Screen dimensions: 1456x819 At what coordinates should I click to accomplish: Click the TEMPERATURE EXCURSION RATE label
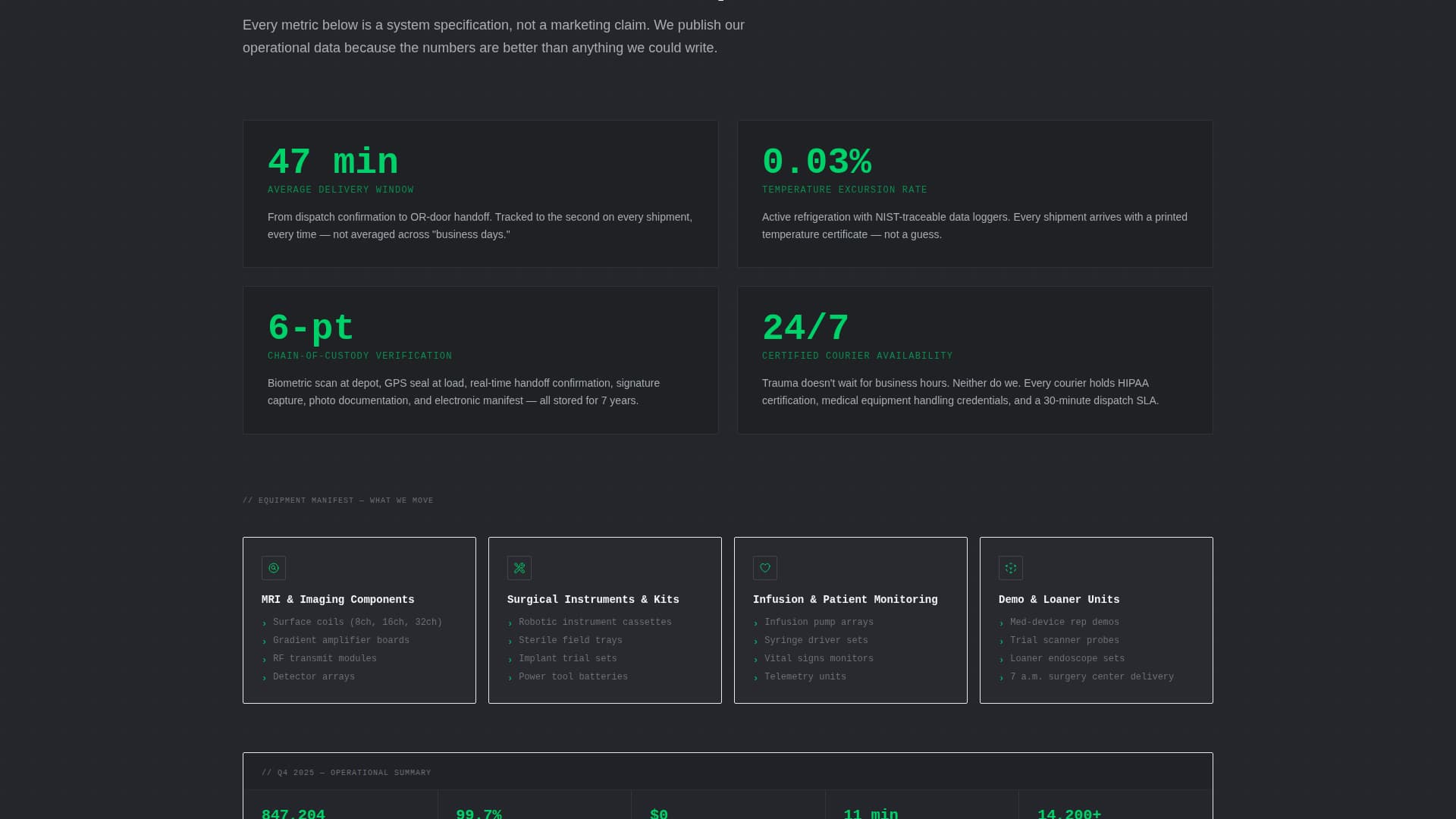click(x=845, y=190)
